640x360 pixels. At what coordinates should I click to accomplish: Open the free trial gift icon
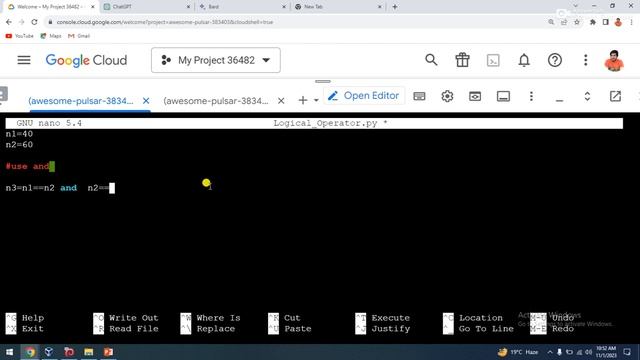[x=462, y=60]
